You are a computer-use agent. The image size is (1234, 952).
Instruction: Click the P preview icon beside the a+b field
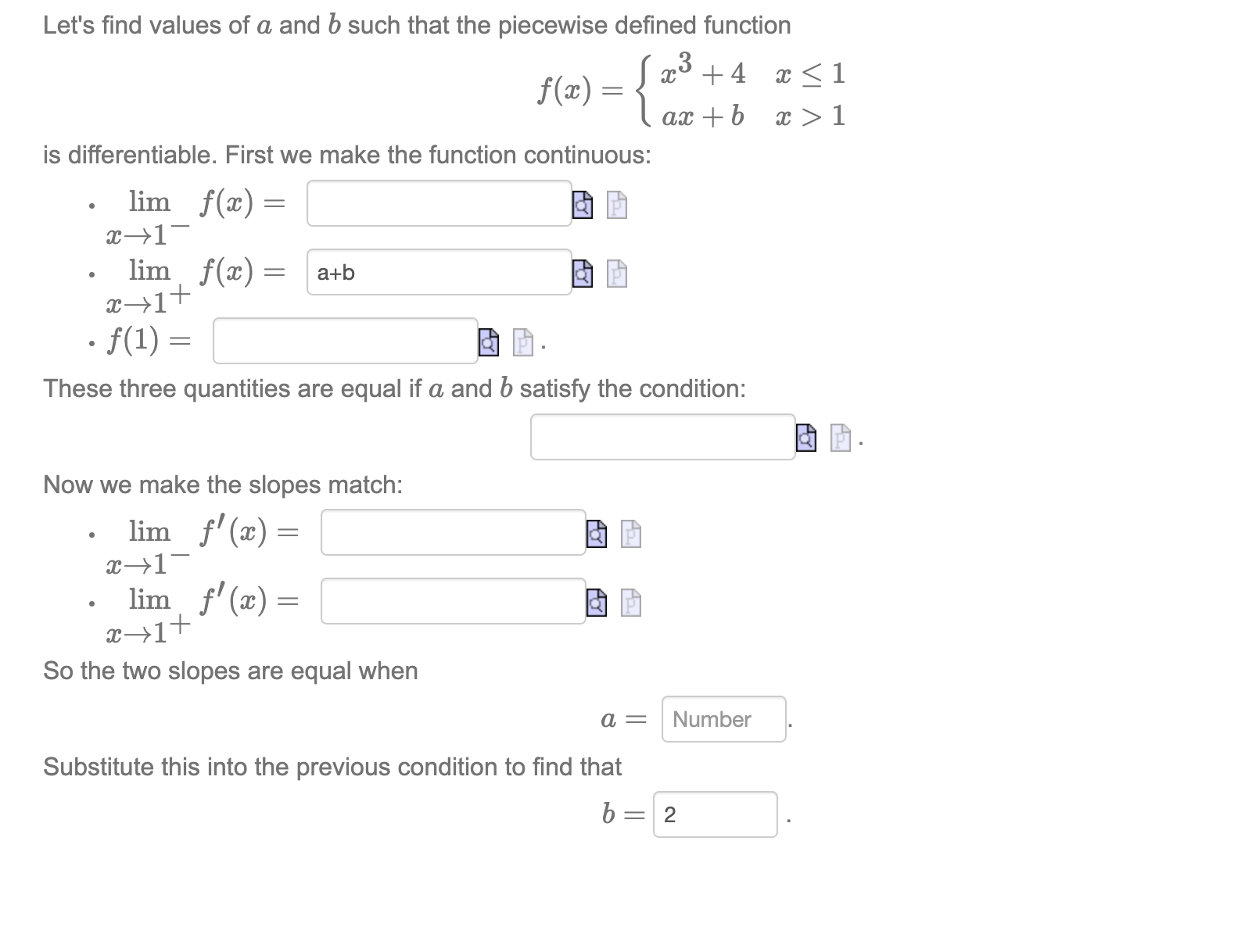617,275
